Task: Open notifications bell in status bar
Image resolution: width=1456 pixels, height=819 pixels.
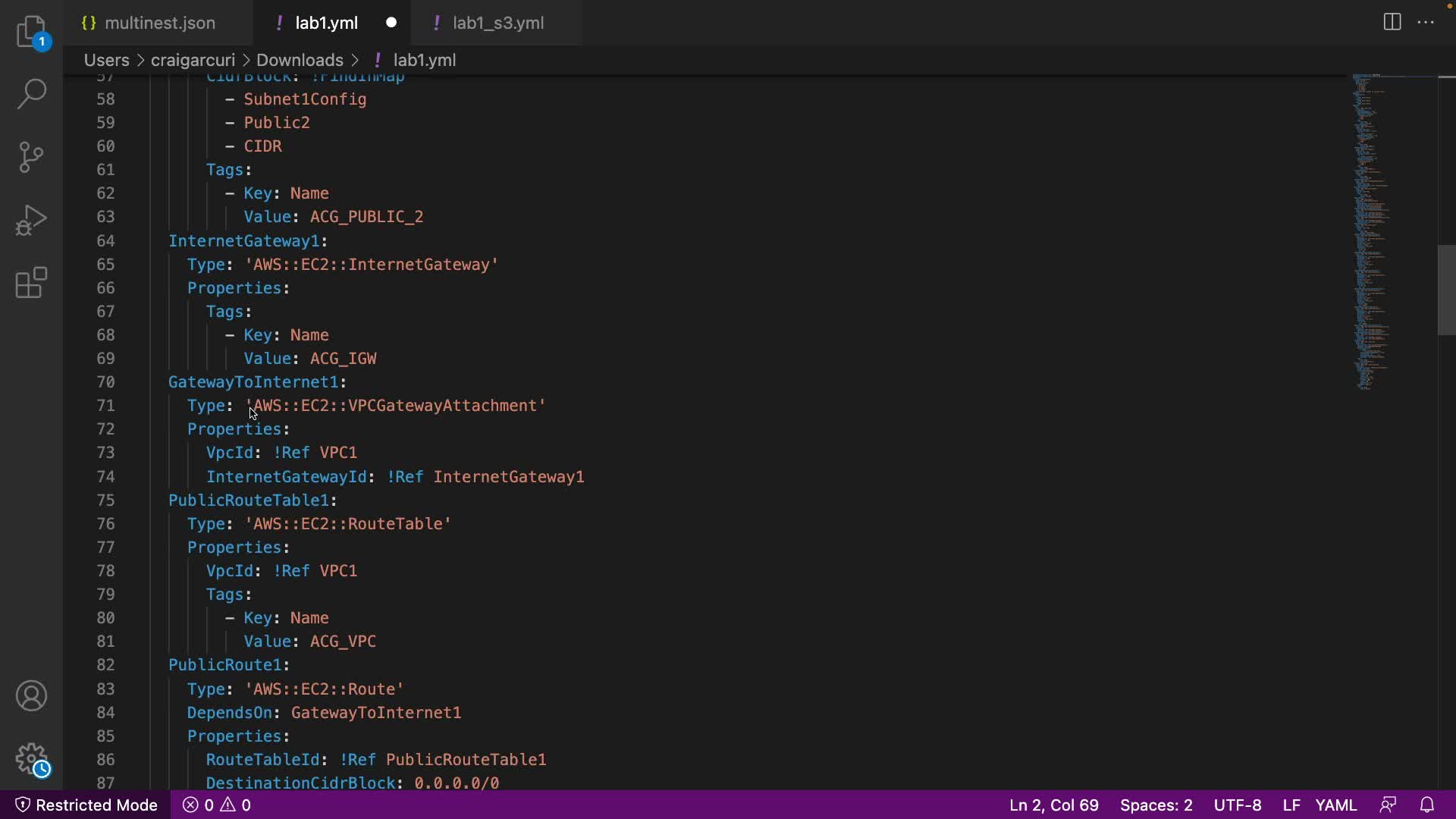Action: pos(1426,805)
